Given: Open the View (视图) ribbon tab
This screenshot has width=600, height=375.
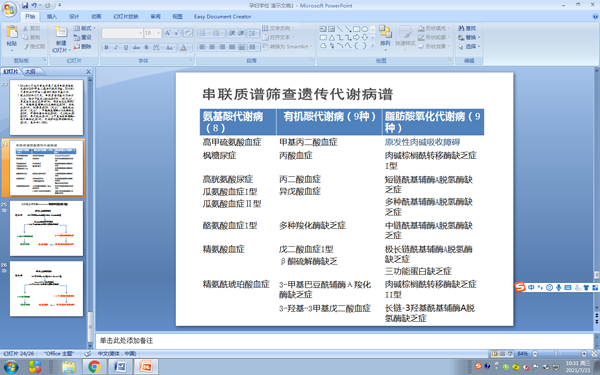Looking at the screenshot, I should coord(178,16).
